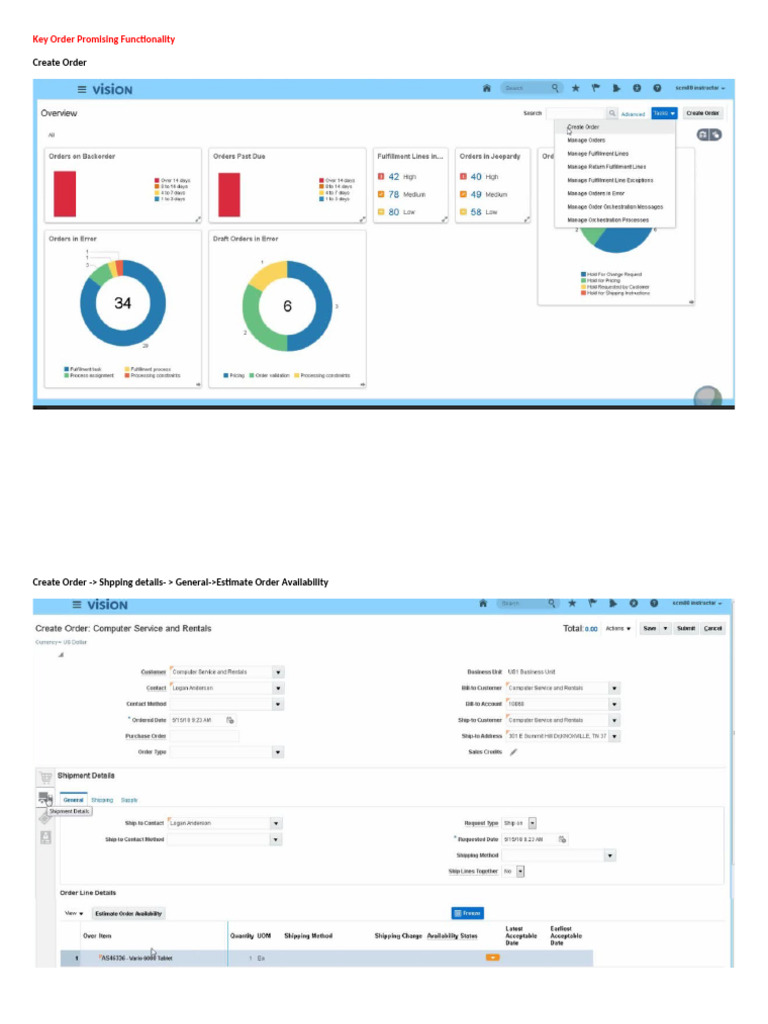The width and height of the screenshot is (768, 1024).
Task: Expand Orders on Backorder card
Action: click(198, 219)
